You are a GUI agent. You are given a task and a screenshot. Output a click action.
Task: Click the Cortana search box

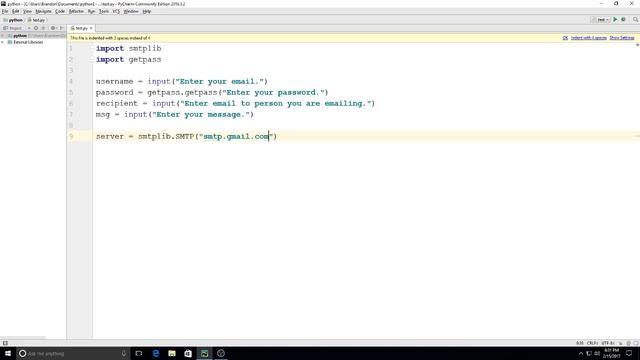(x=73, y=353)
